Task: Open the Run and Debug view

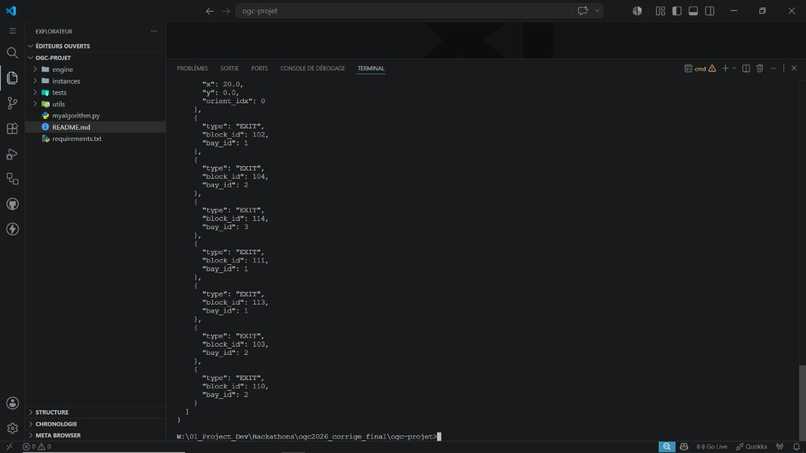Action: pyautogui.click(x=12, y=154)
